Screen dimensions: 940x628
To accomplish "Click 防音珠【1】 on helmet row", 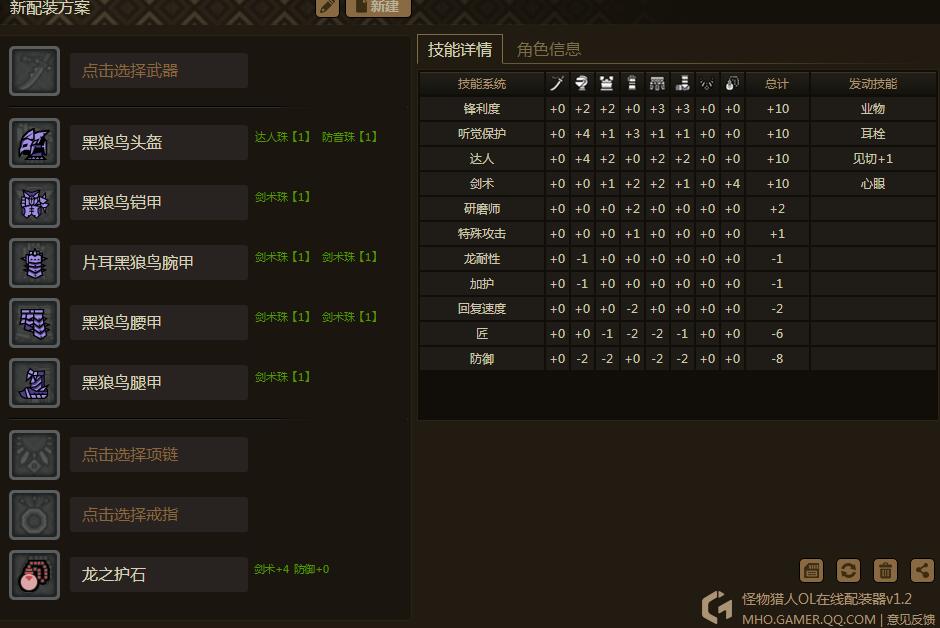I will click(x=350, y=137).
